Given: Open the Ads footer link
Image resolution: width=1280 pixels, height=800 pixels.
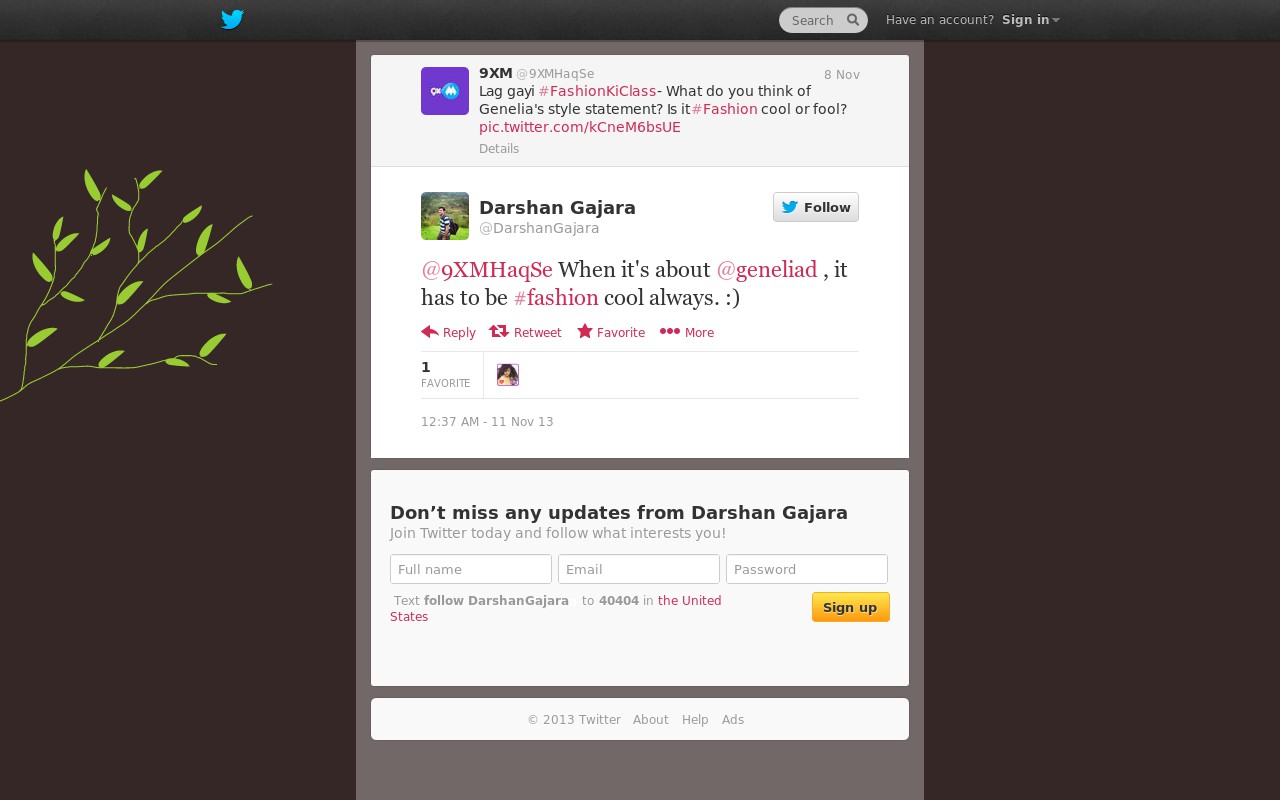Looking at the screenshot, I should 733,720.
